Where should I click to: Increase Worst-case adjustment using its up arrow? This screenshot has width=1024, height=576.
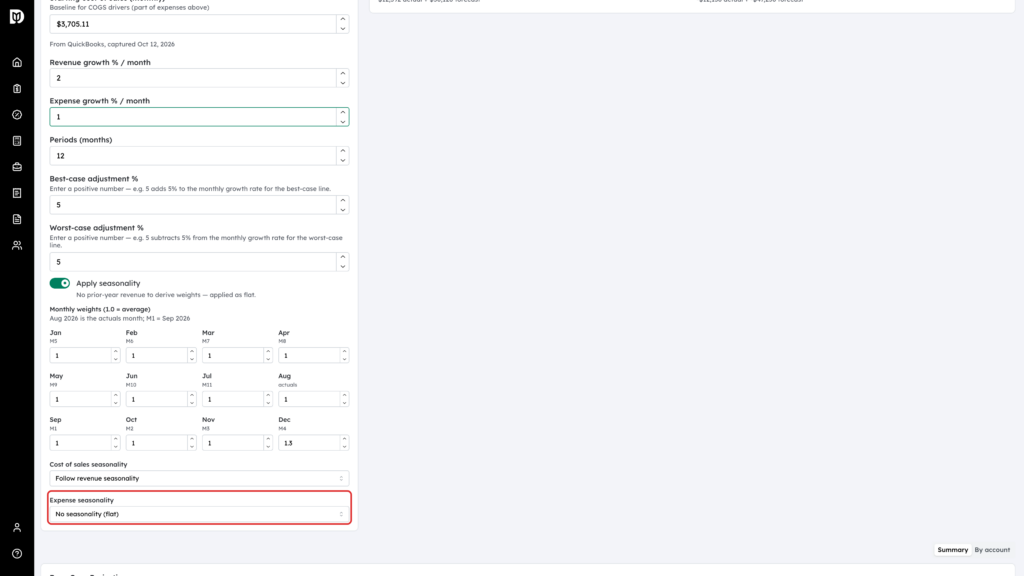[x=343, y=257]
